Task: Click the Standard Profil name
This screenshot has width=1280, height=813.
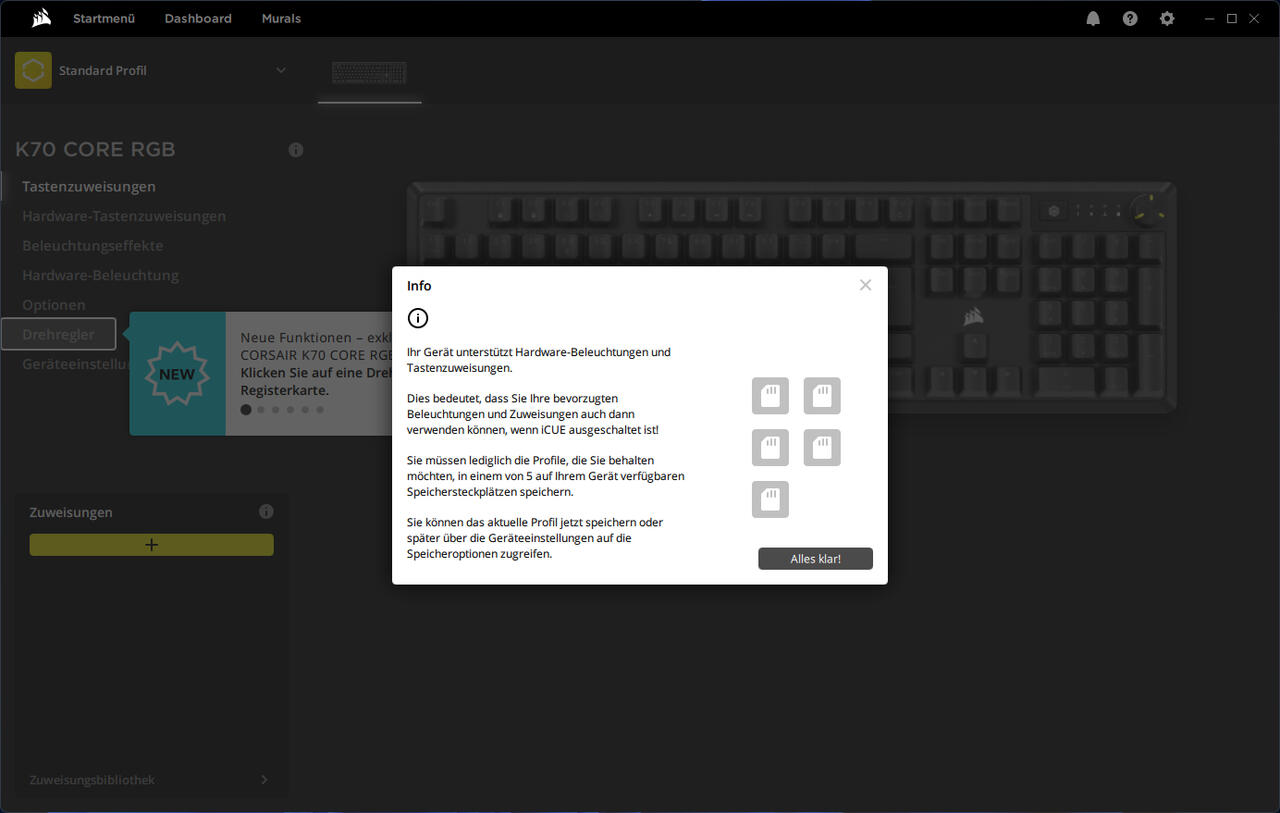Action: point(103,70)
